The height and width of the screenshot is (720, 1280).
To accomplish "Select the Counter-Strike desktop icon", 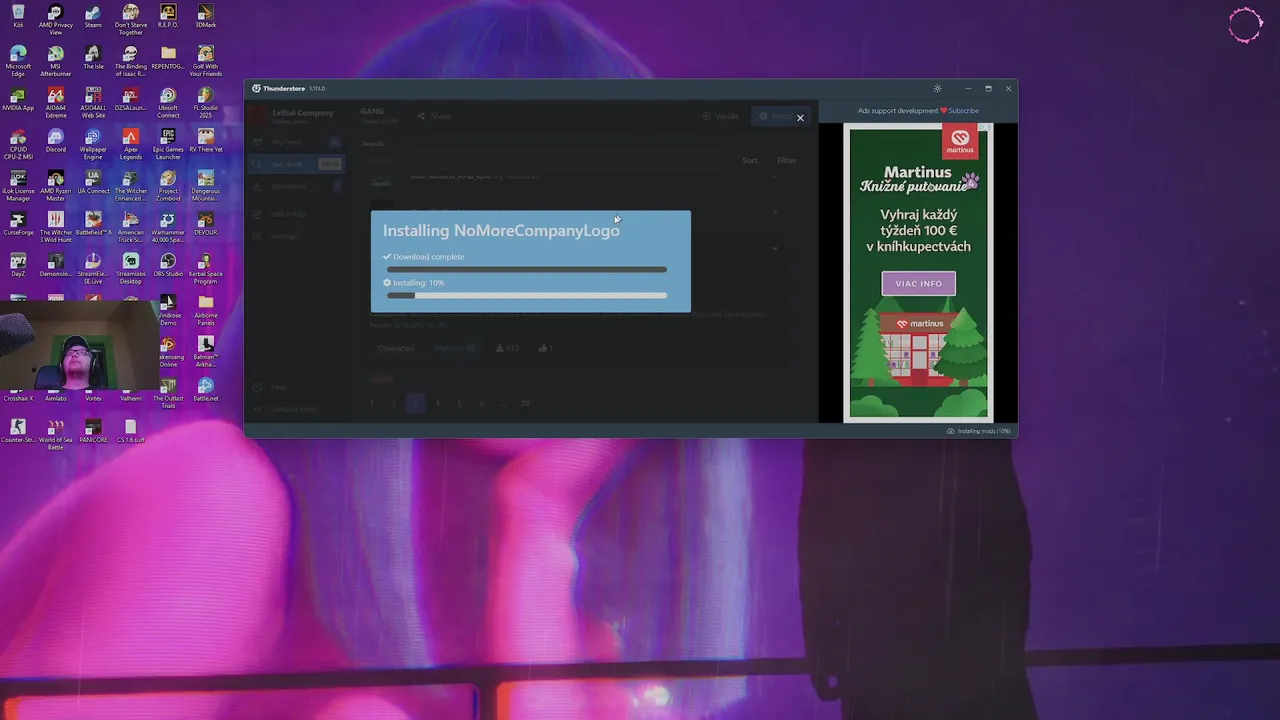I will pyautogui.click(x=18, y=431).
